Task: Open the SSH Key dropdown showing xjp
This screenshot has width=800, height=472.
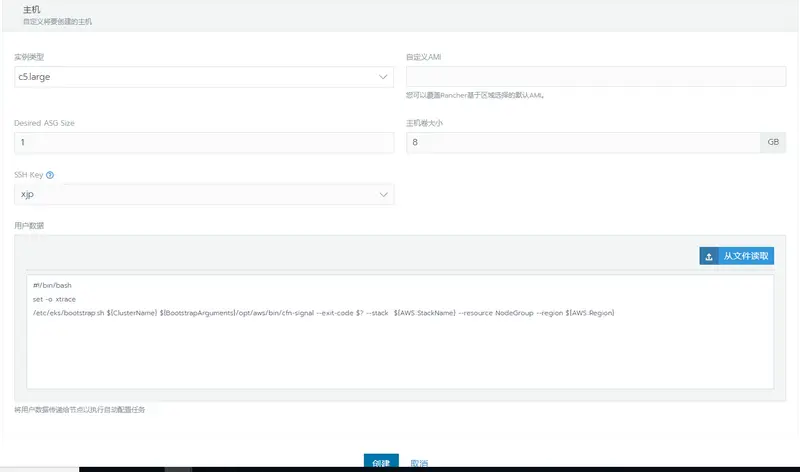Action: (204, 194)
